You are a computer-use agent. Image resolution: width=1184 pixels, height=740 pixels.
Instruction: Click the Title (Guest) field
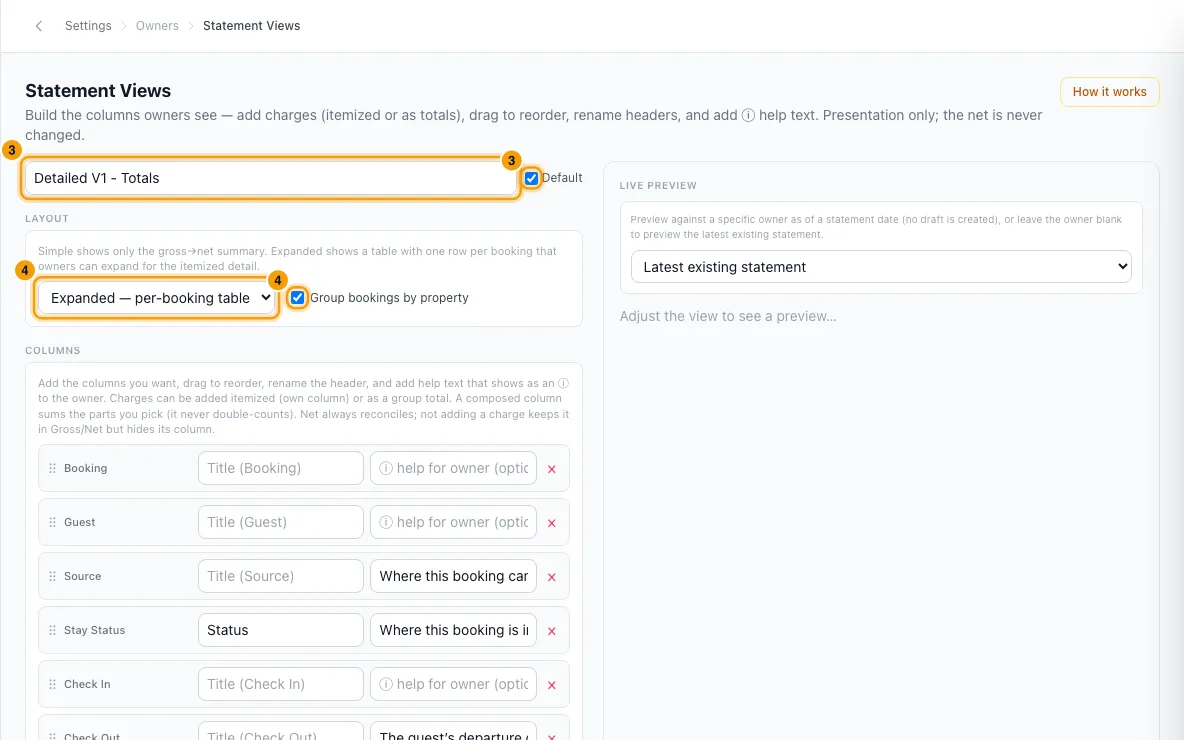pos(281,522)
